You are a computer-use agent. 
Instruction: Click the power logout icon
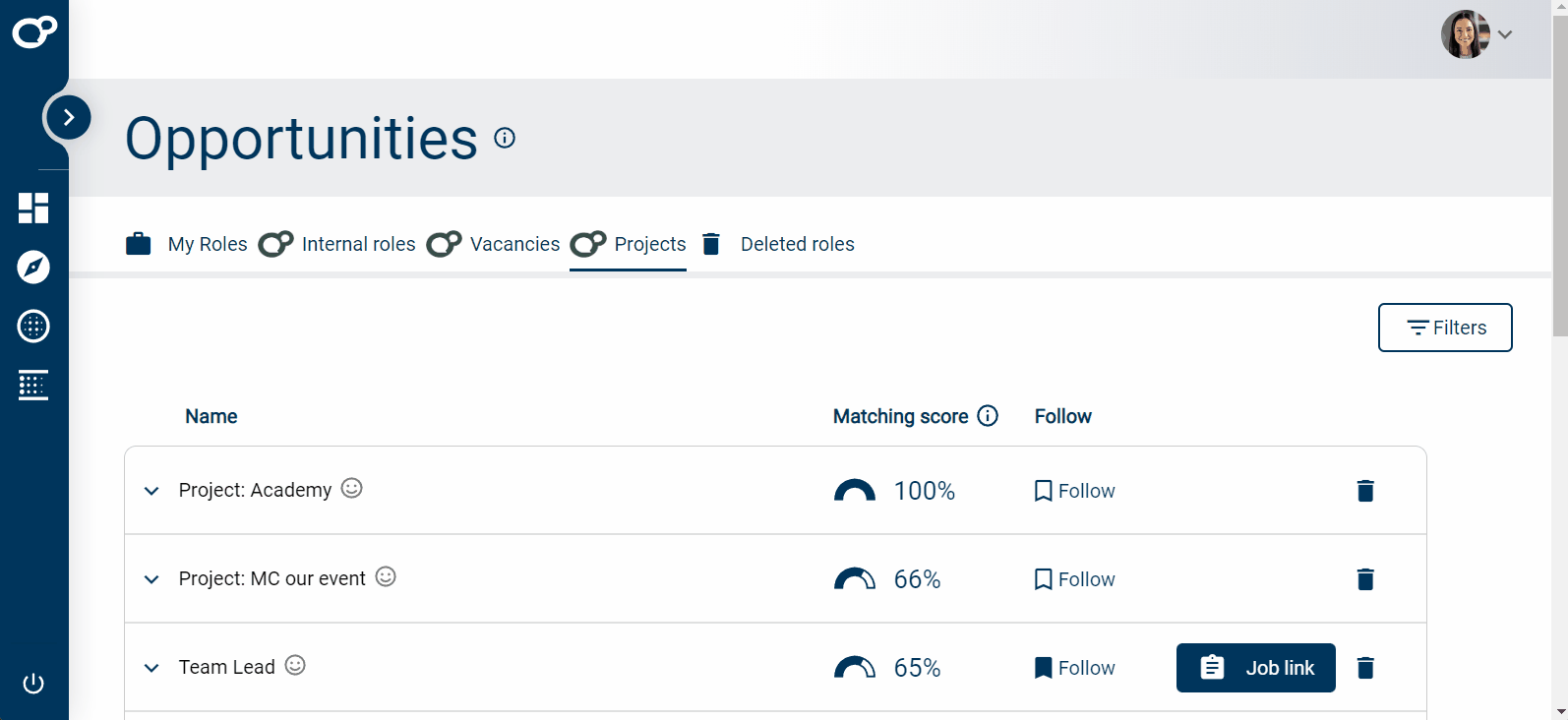(33, 684)
